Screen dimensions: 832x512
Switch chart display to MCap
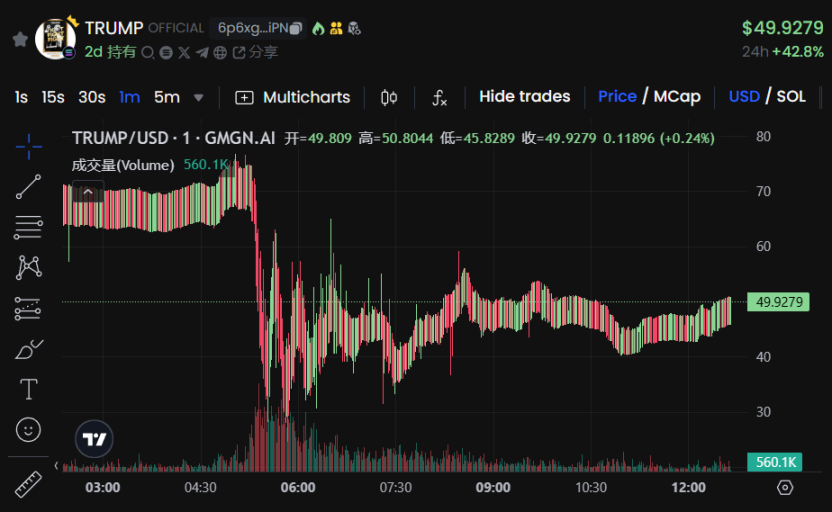pyautogui.click(x=677, y=97)
